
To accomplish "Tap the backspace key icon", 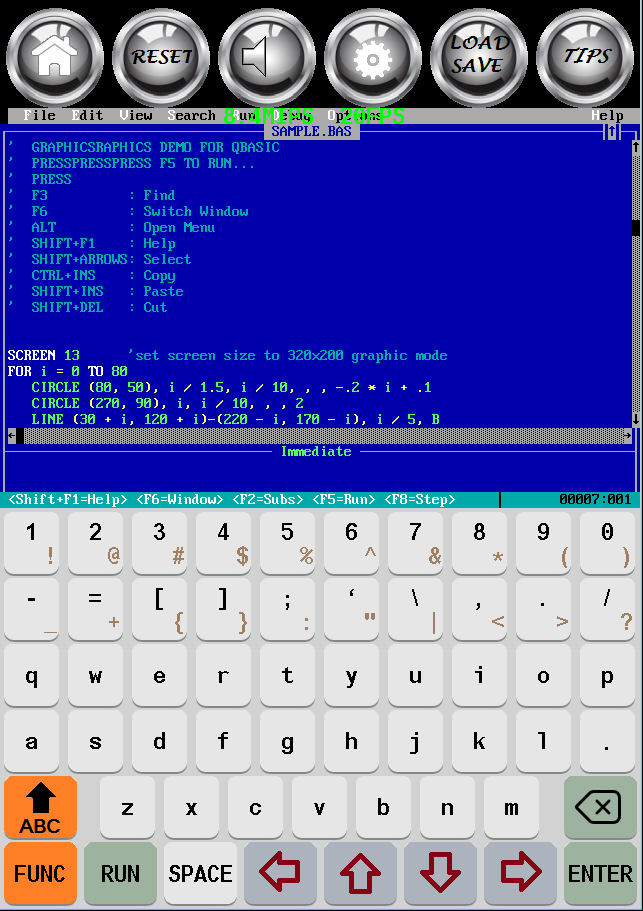I will (x=600, y=807).
